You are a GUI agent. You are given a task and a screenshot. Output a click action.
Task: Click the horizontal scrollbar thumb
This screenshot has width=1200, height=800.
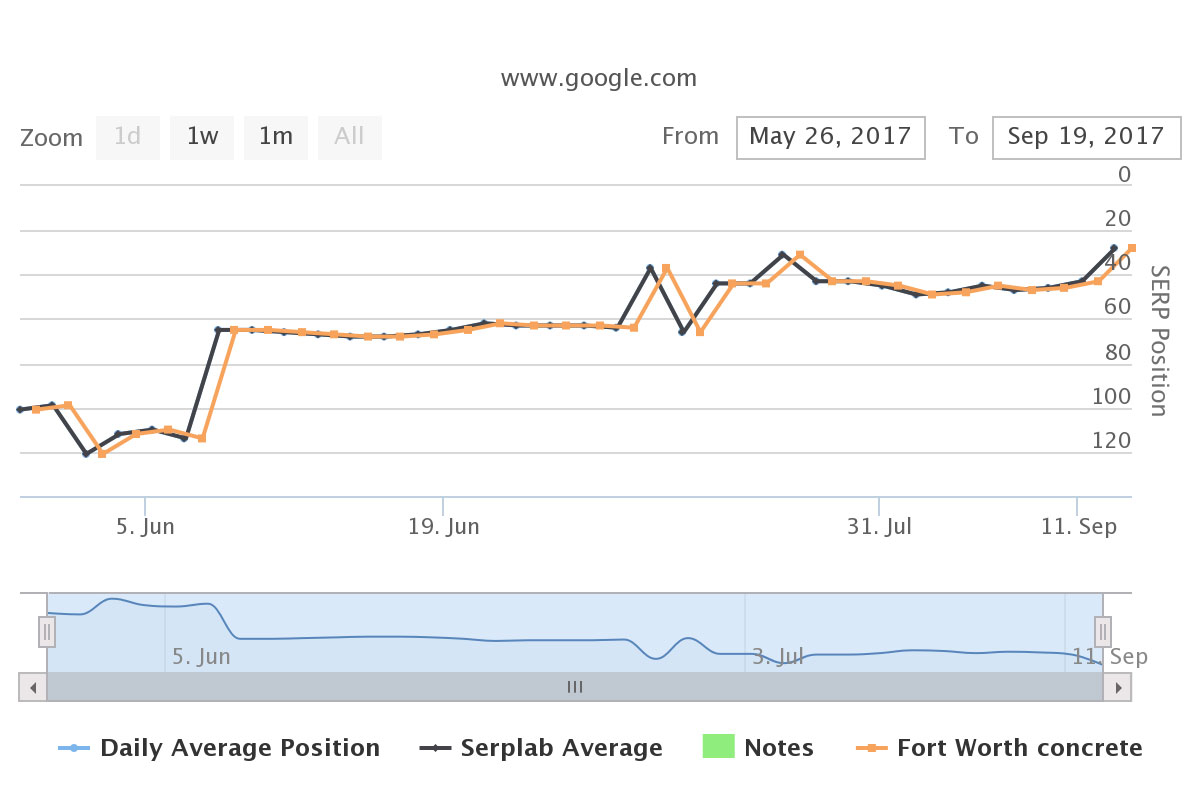(x=575, y=687)
